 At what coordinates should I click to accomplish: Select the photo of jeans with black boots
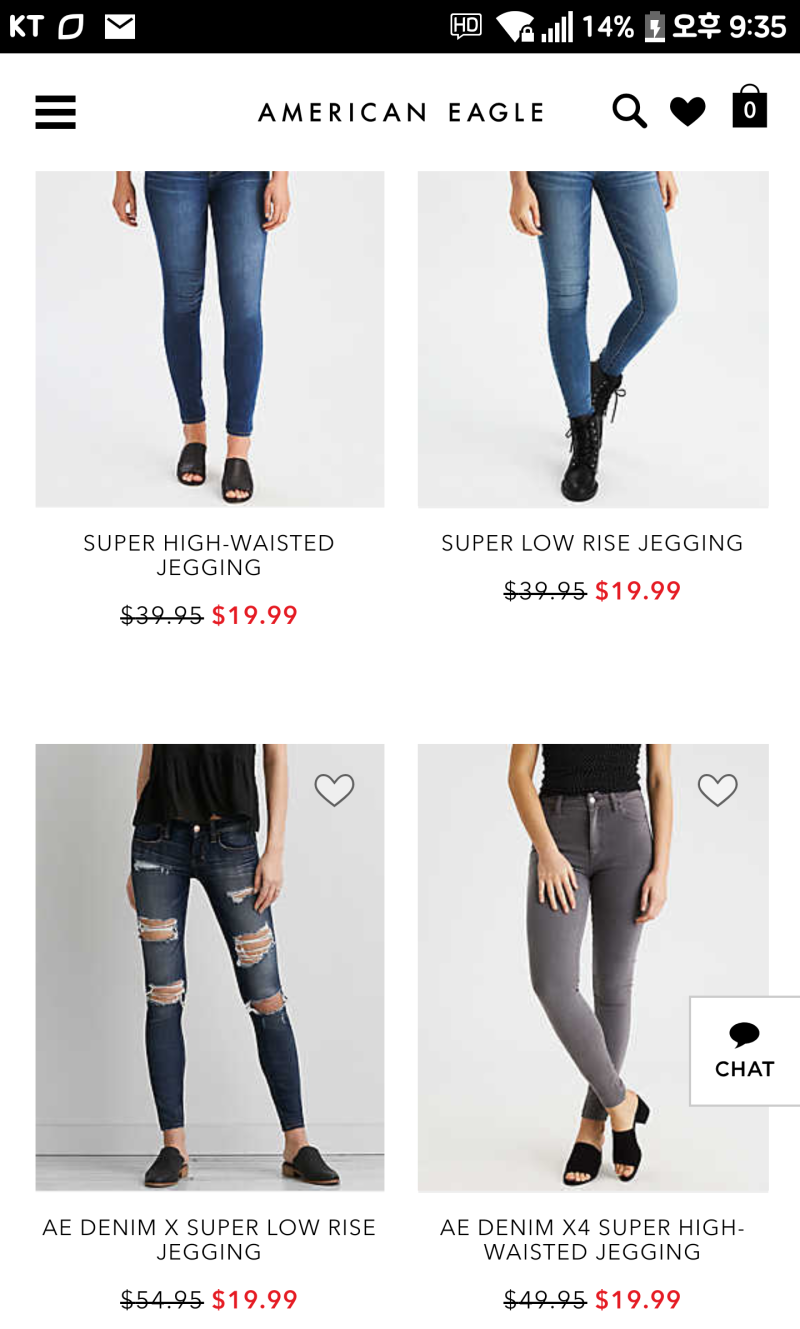click(593, 339)
